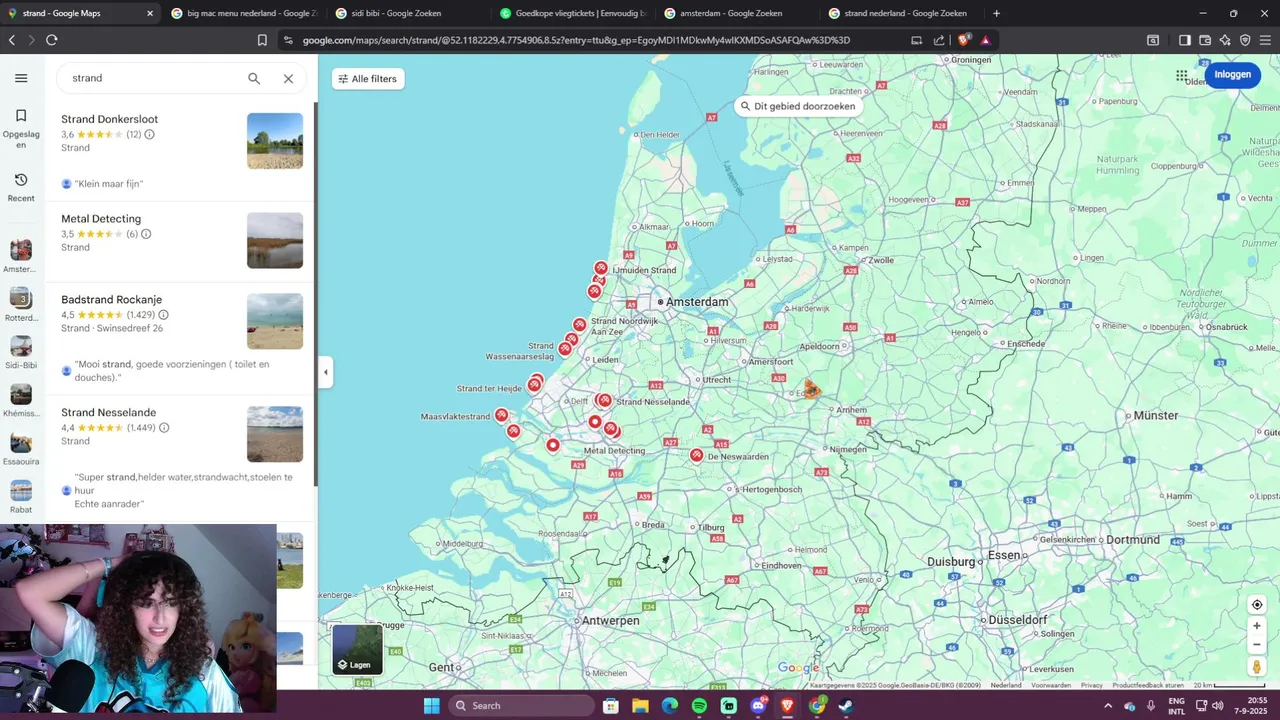This screenshot has height=720, width=1280.
Task: Click the Strand ter Heijde map pin
Action: click(534, 384)
